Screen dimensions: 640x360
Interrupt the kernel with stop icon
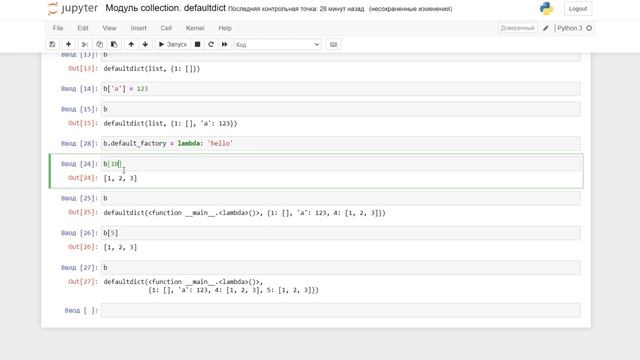coord(197,44)
